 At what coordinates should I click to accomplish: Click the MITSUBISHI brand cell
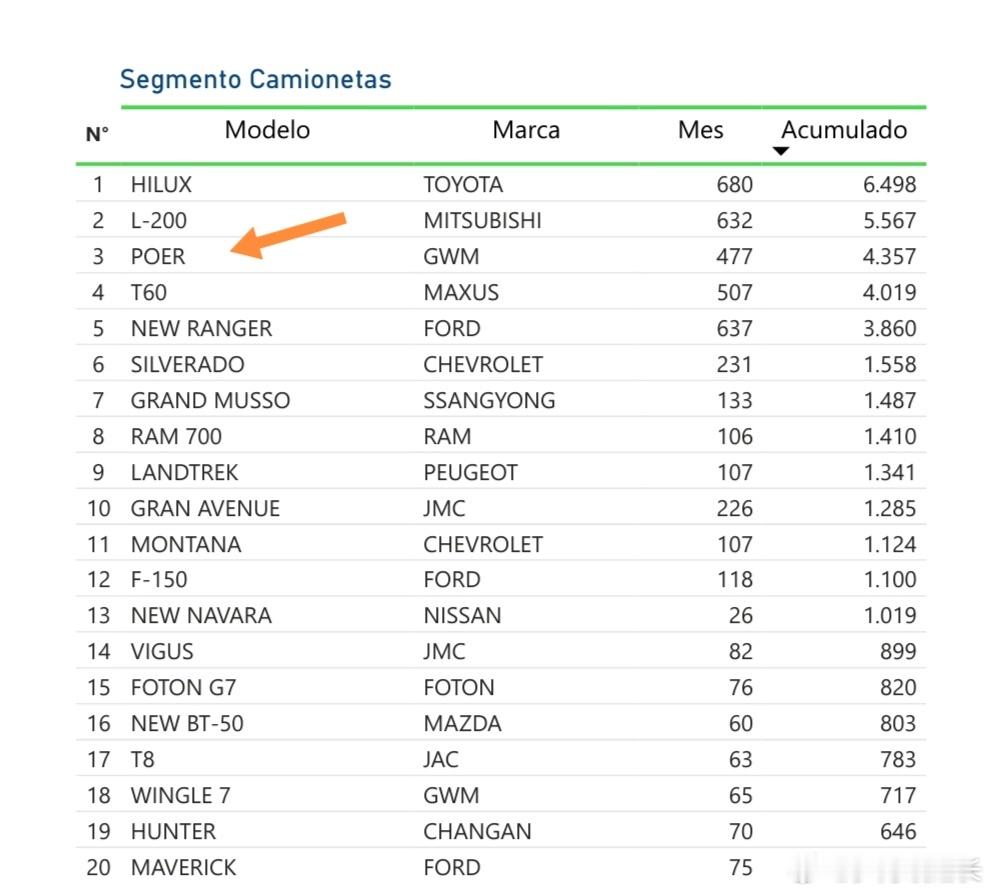(x=482, y=221)
